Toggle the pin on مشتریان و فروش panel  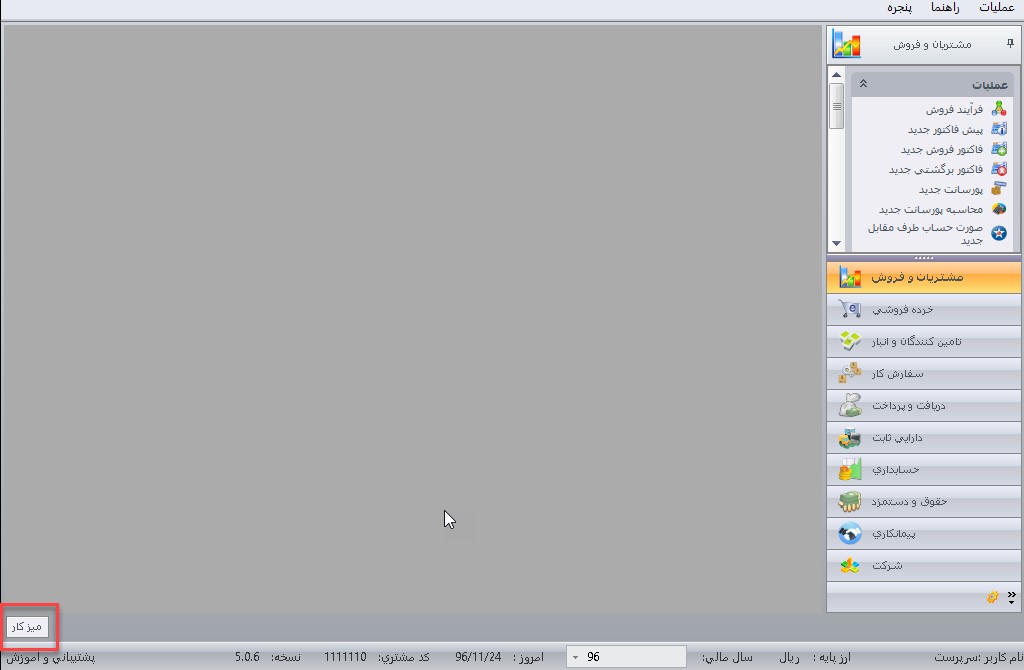point(1010,44)
